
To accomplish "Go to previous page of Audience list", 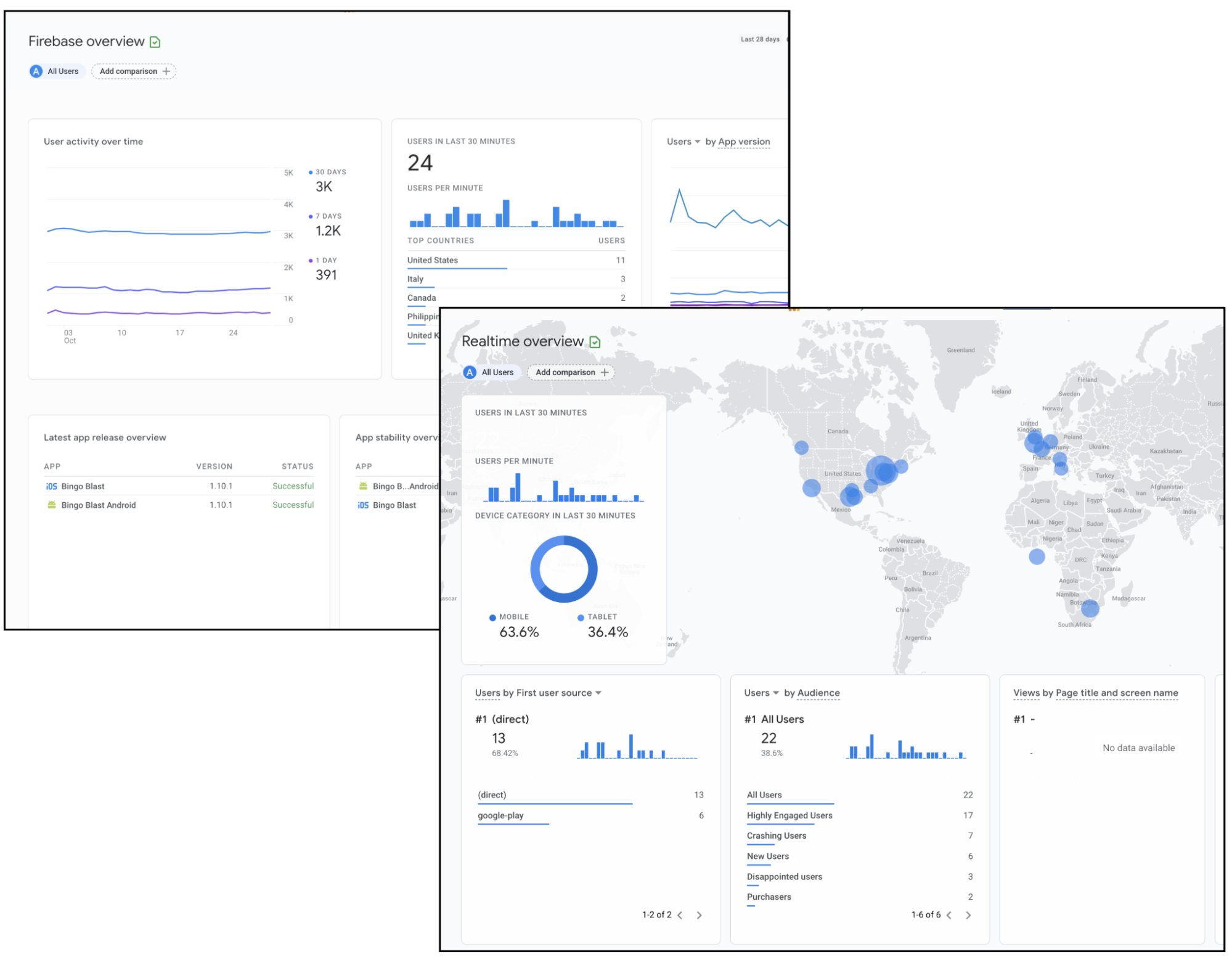I will pos(949,916).
